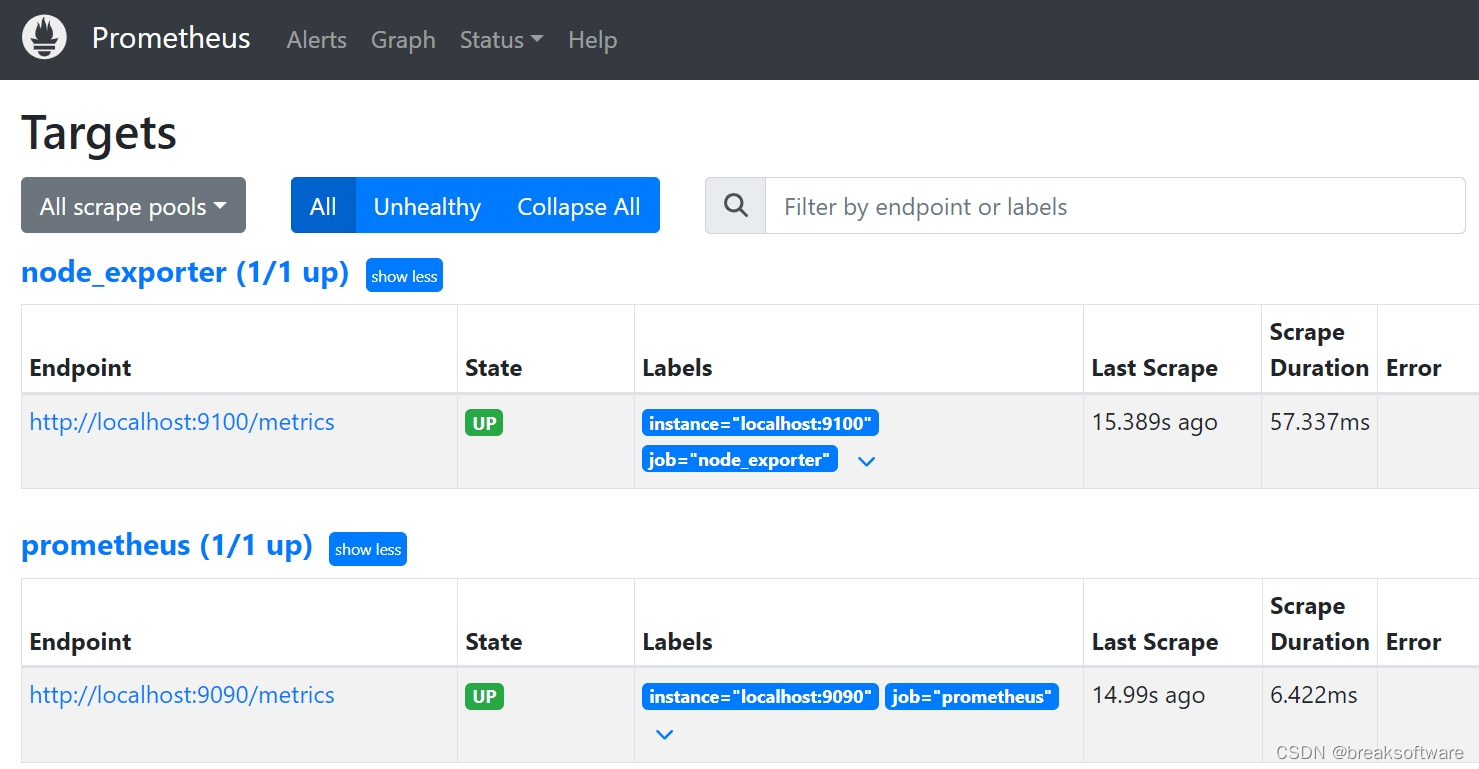1479x769 pixels.
Task: Open the All scrape pools dropdown
Action: pos(133,205)
